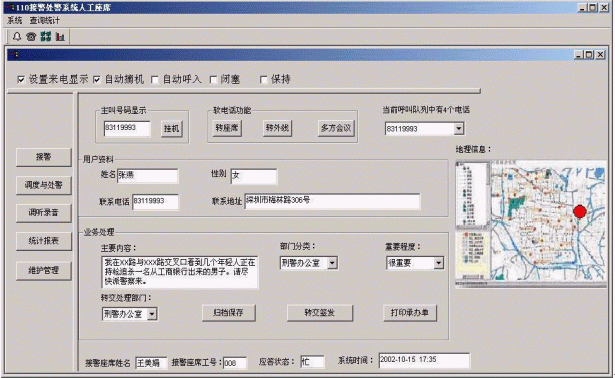Click the map layer list scrollbar
Image resolution: width=615 pixels, height=378 pixels.
[x=488, y=194]
